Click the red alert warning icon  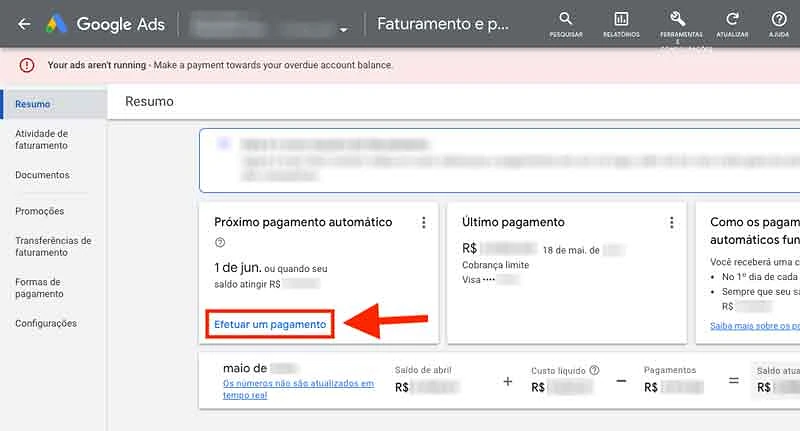pyautogui.click(x=27, y=65)
